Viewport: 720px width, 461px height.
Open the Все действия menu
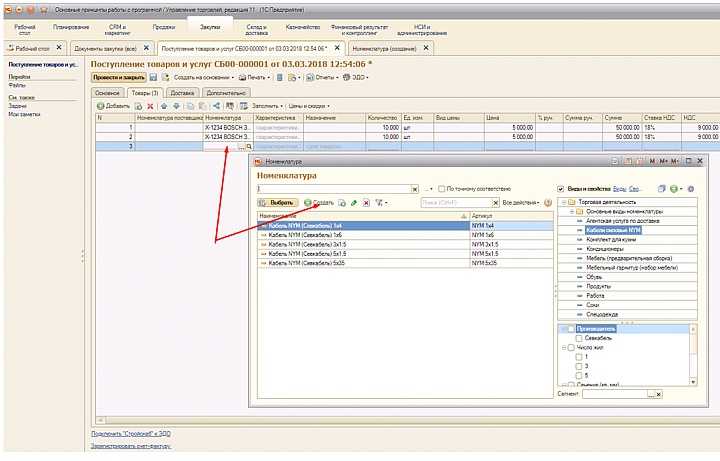[521, 202]
